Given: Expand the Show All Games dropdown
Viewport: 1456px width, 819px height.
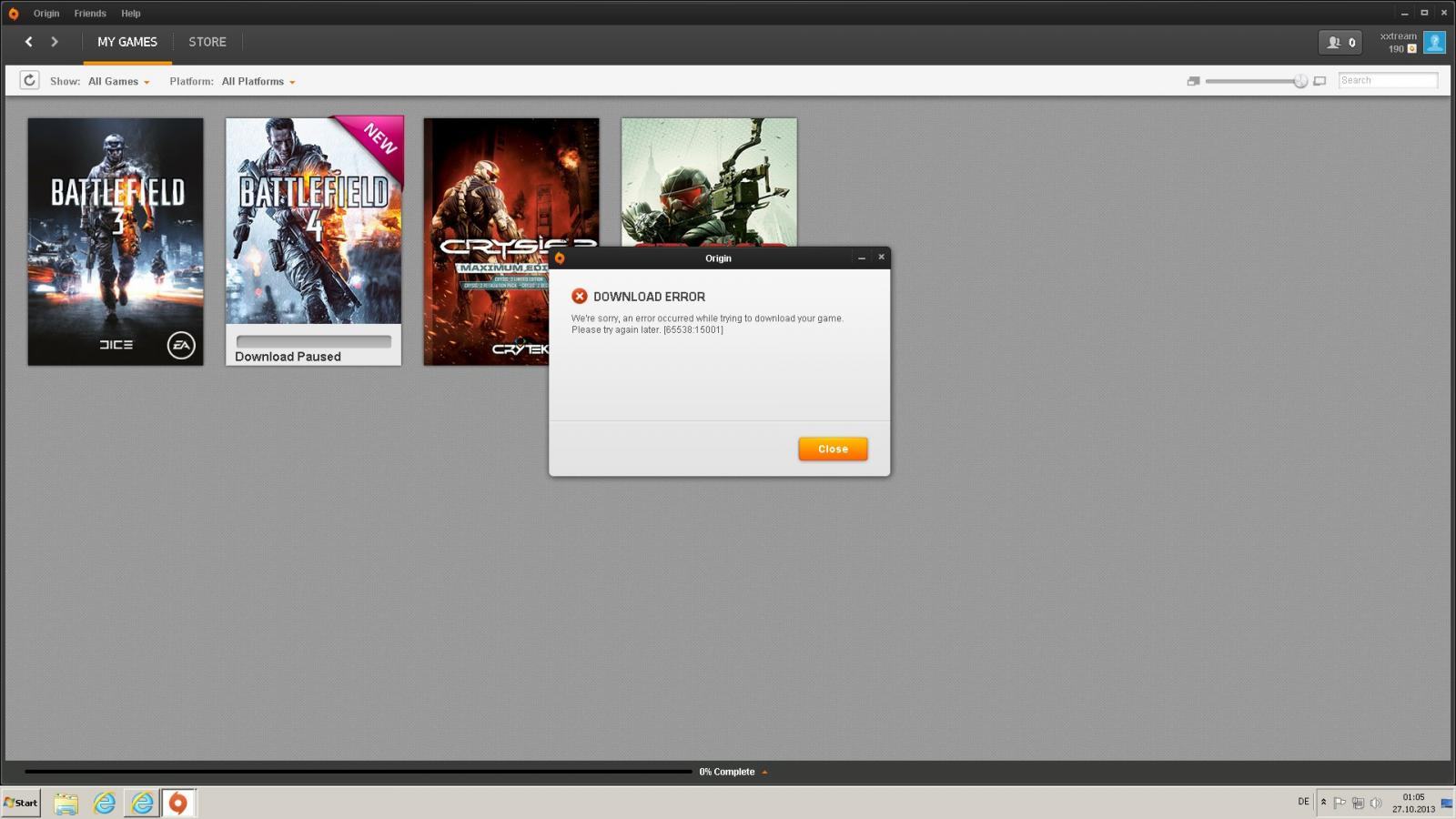Looking at the screenshot, I should [x=119, y=82].
